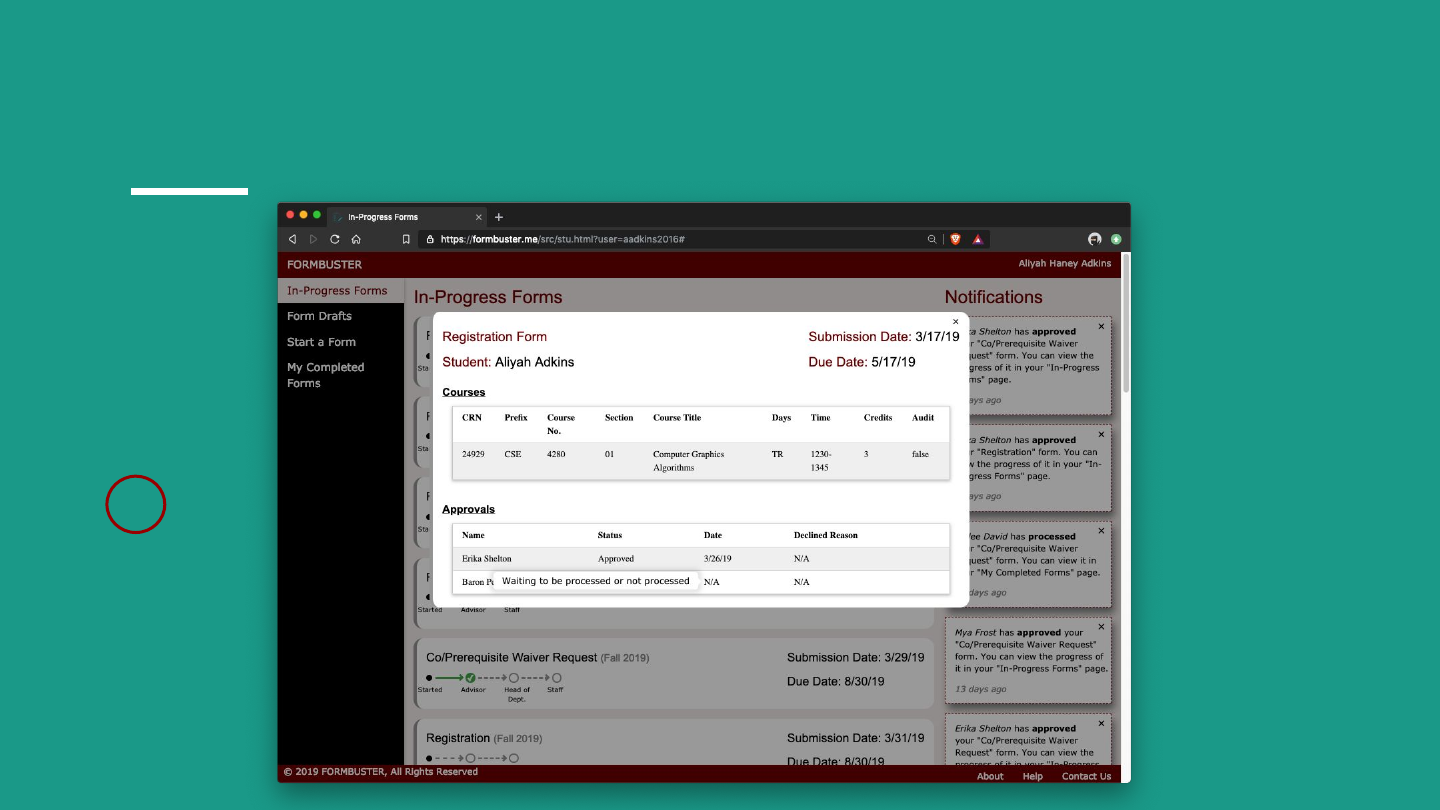Open the browser home page icon

pos(356,239)
